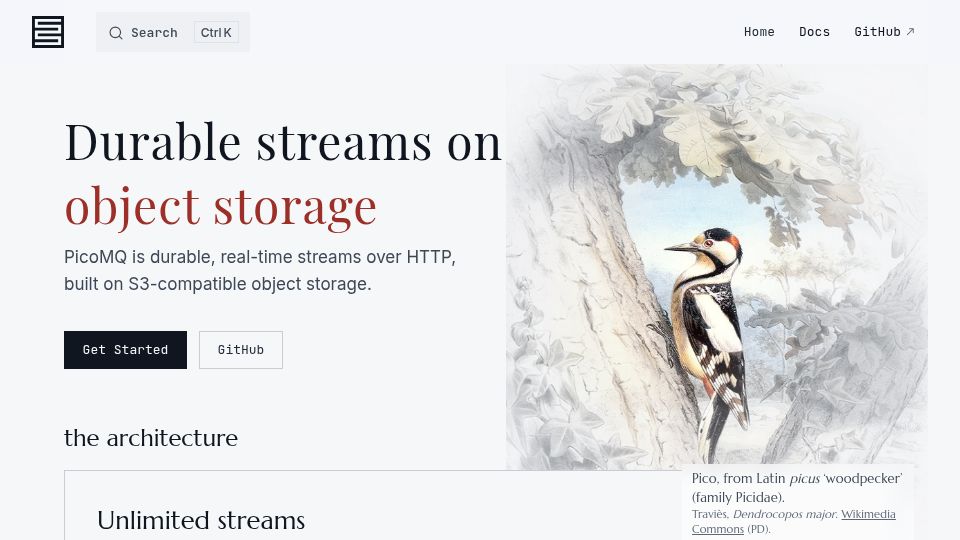The image size is (960, 540).
Task: Click the external-link arrow beside the navigation GitHub link
Action: point(910,32)
